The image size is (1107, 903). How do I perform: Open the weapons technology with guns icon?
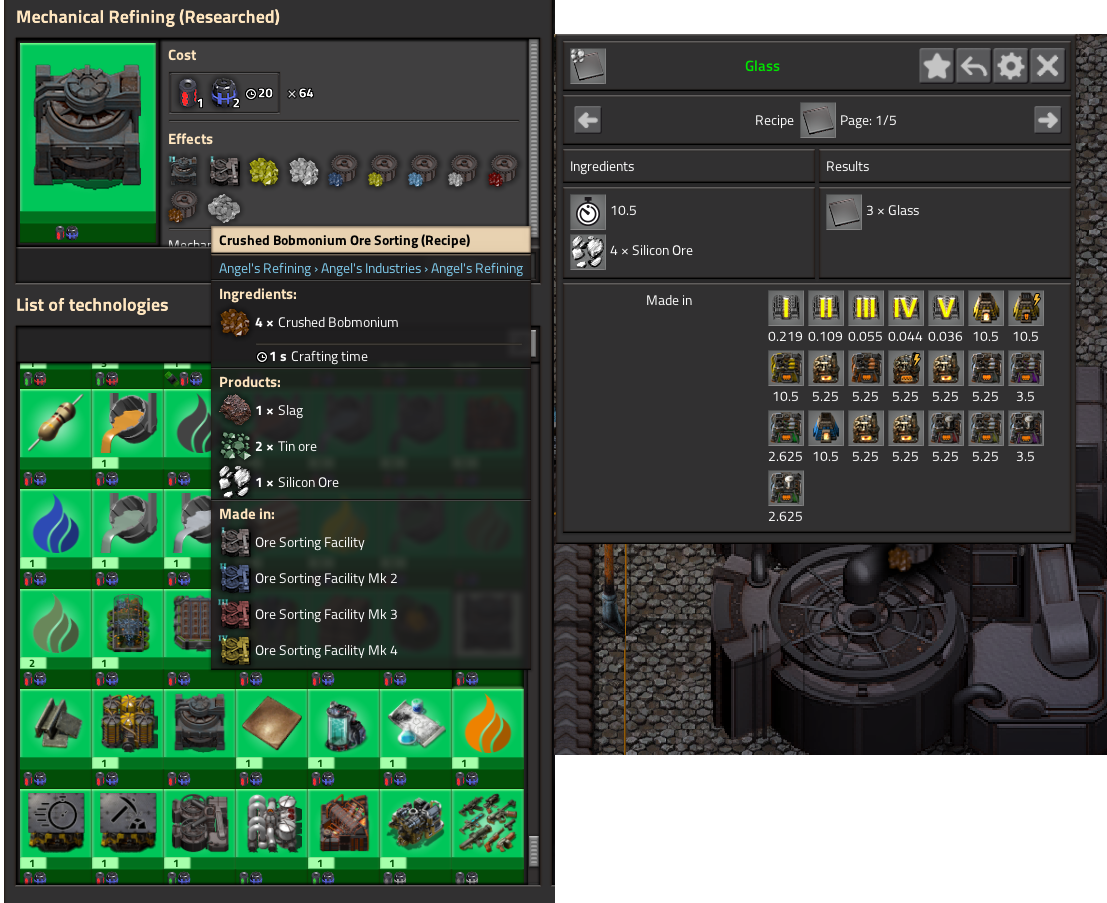(x=488, y=824)
